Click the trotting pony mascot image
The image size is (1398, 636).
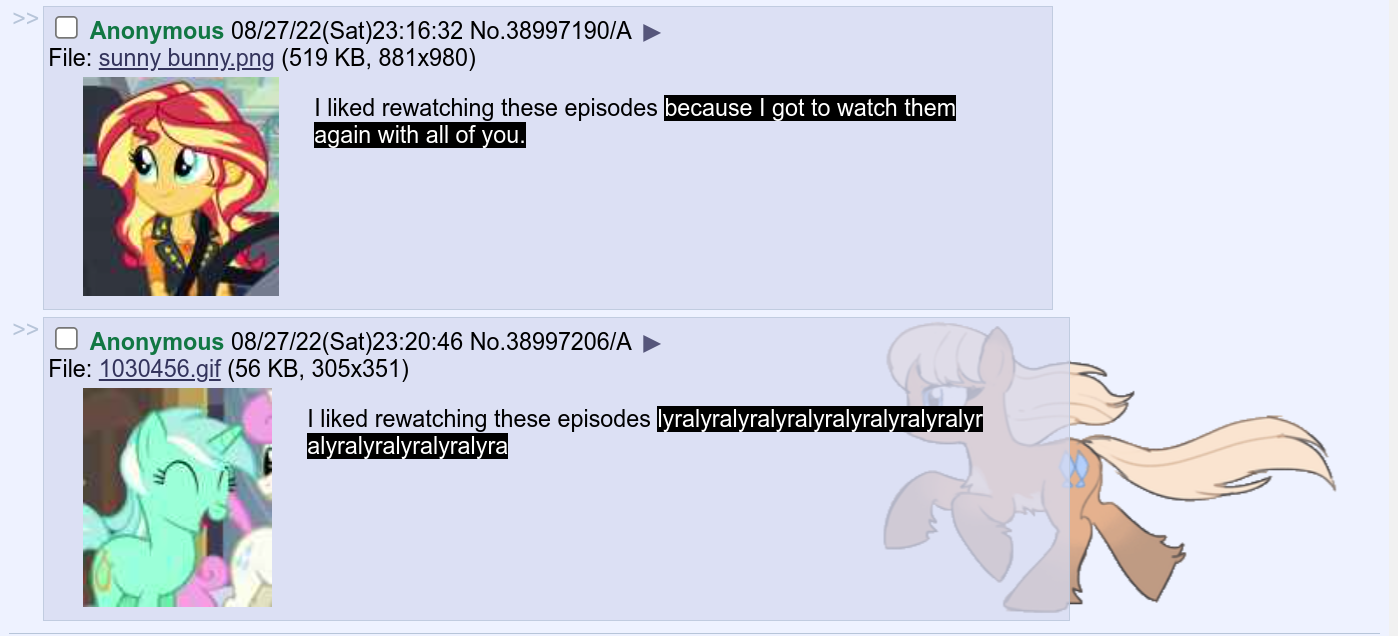point(1110,466)
